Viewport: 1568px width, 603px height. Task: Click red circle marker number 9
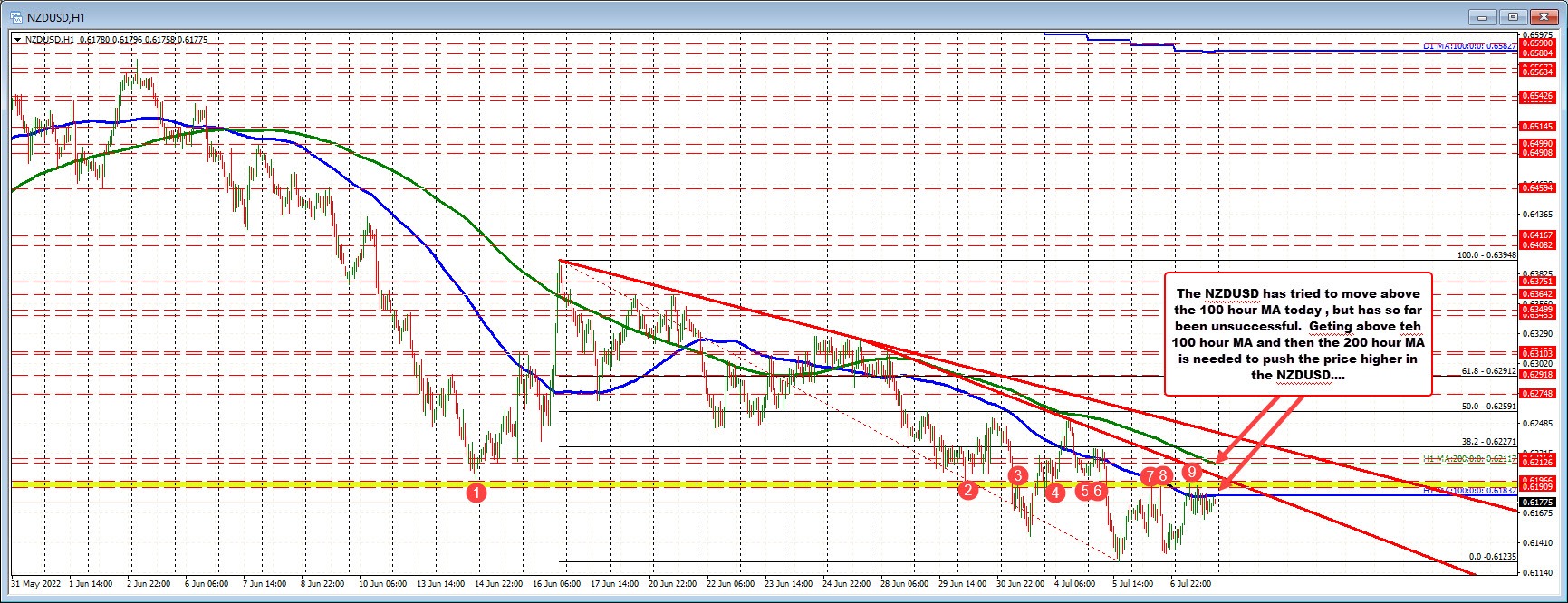pyautogui.click(x=1192, y=472)
